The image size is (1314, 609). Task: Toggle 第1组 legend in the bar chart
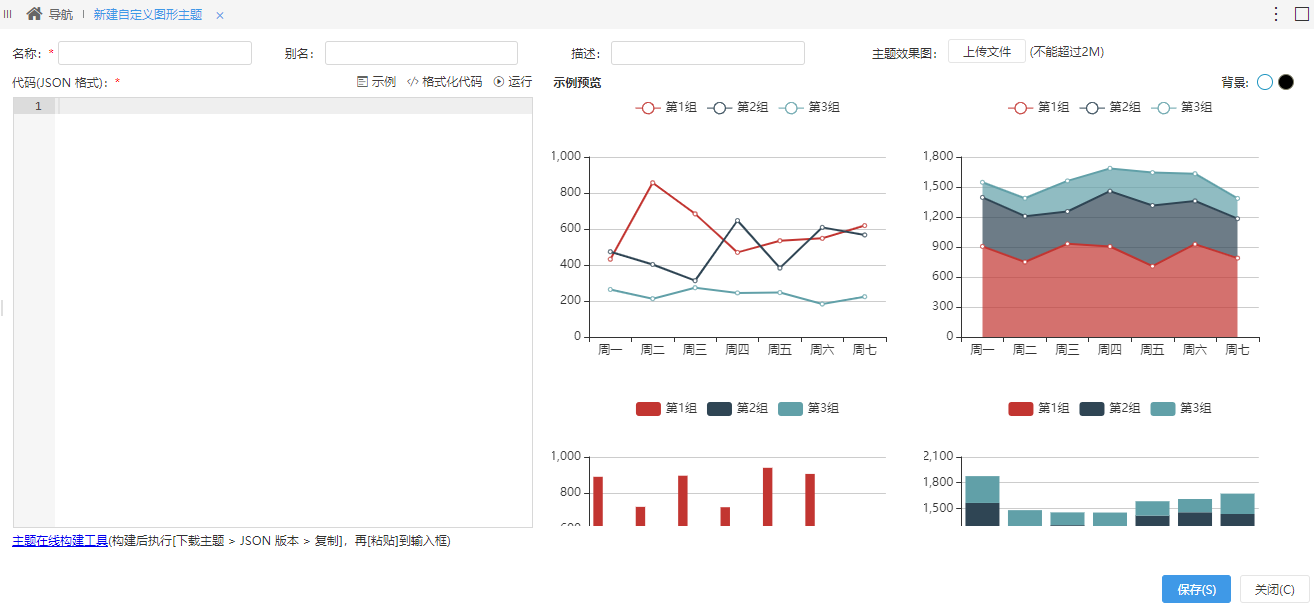tap(666, 408)
